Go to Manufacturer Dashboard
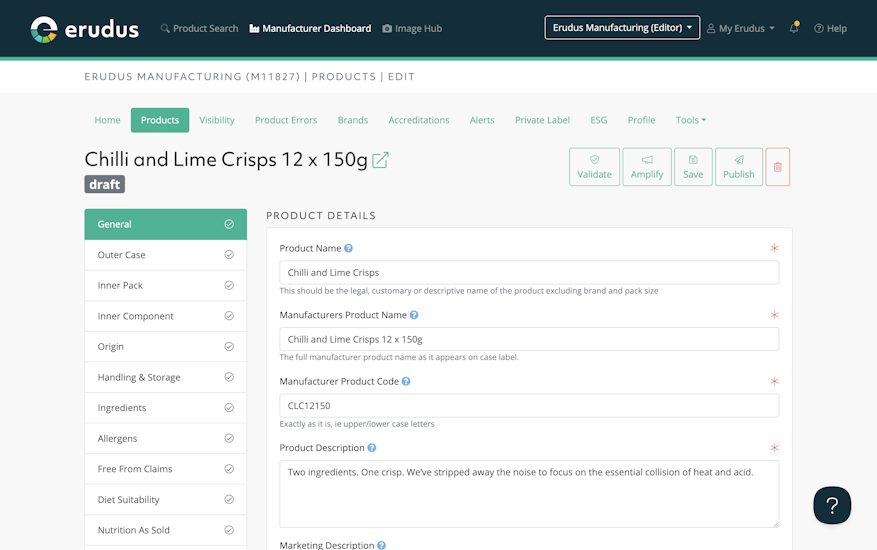Viewport: 877px width, 550px height. point(310,29)
